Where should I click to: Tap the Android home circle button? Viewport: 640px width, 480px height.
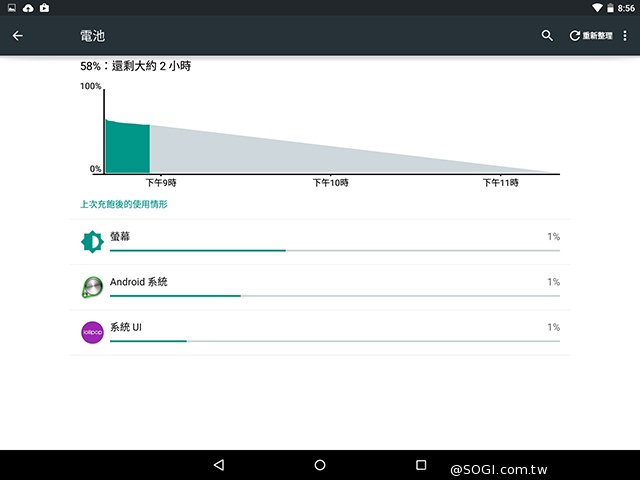pos(320,465)
